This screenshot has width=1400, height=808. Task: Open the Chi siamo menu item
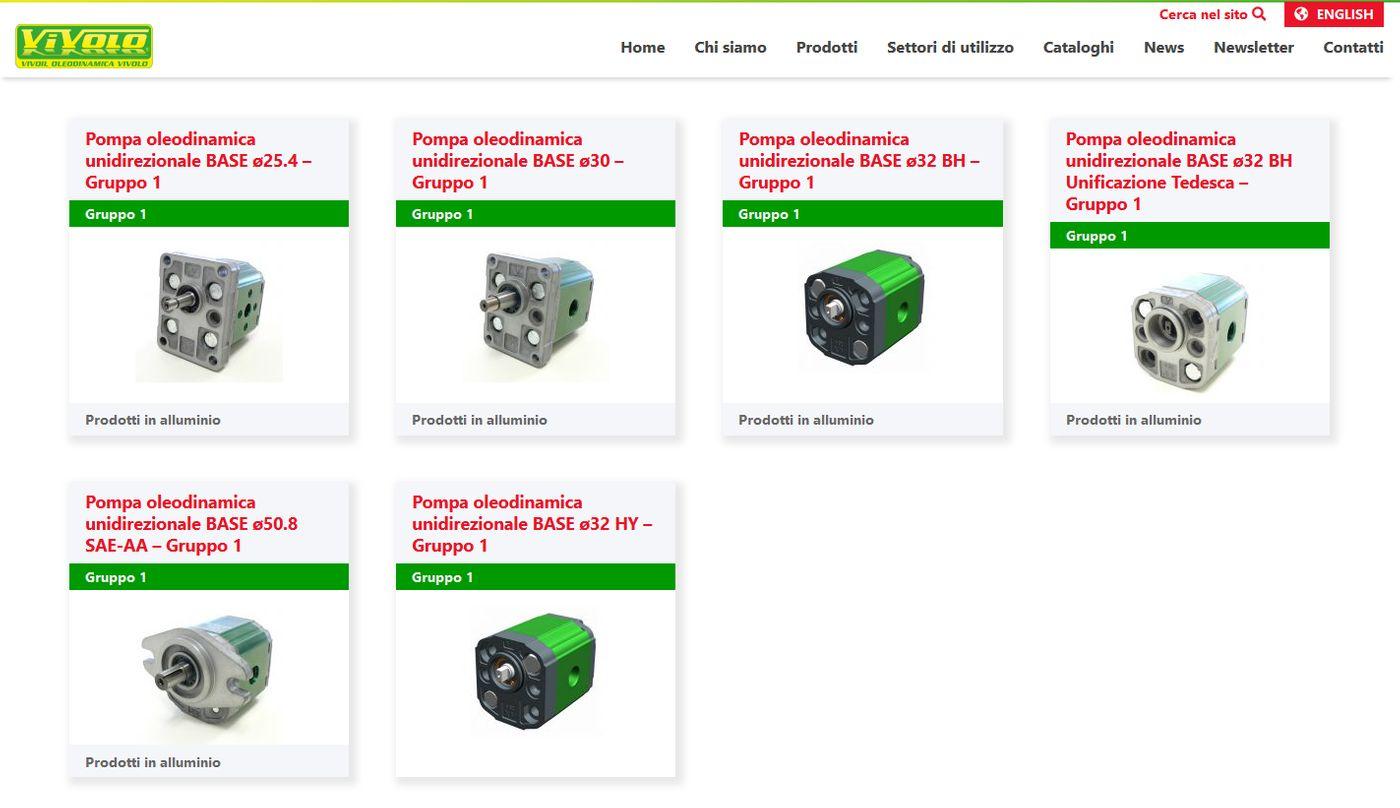tap(730, 47)
